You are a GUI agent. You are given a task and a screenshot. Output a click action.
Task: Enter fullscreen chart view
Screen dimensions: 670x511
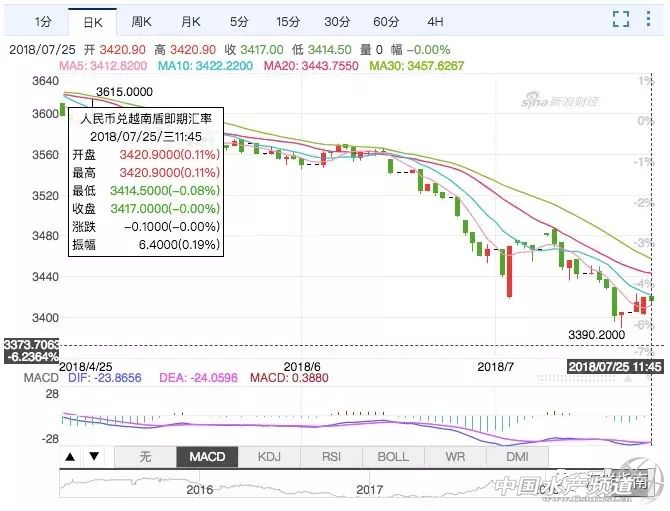620,19
